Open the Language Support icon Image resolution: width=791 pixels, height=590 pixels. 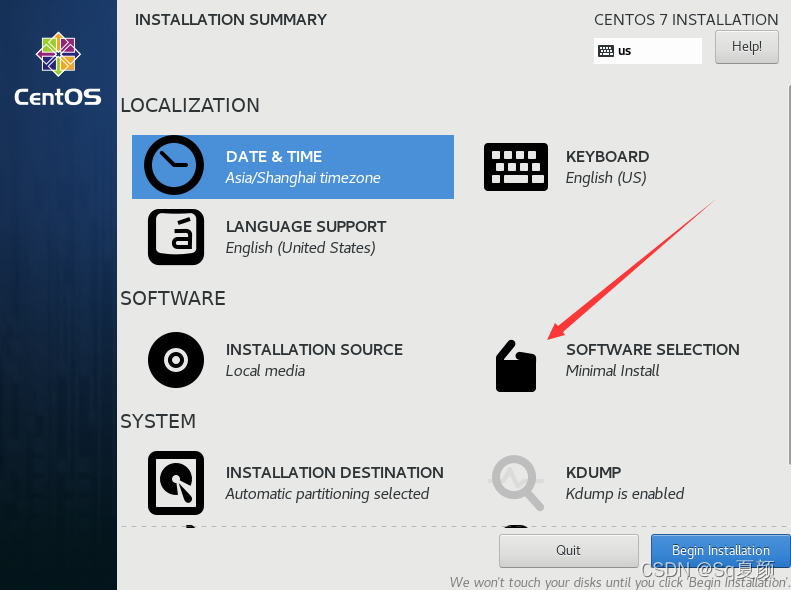(176, 237)
